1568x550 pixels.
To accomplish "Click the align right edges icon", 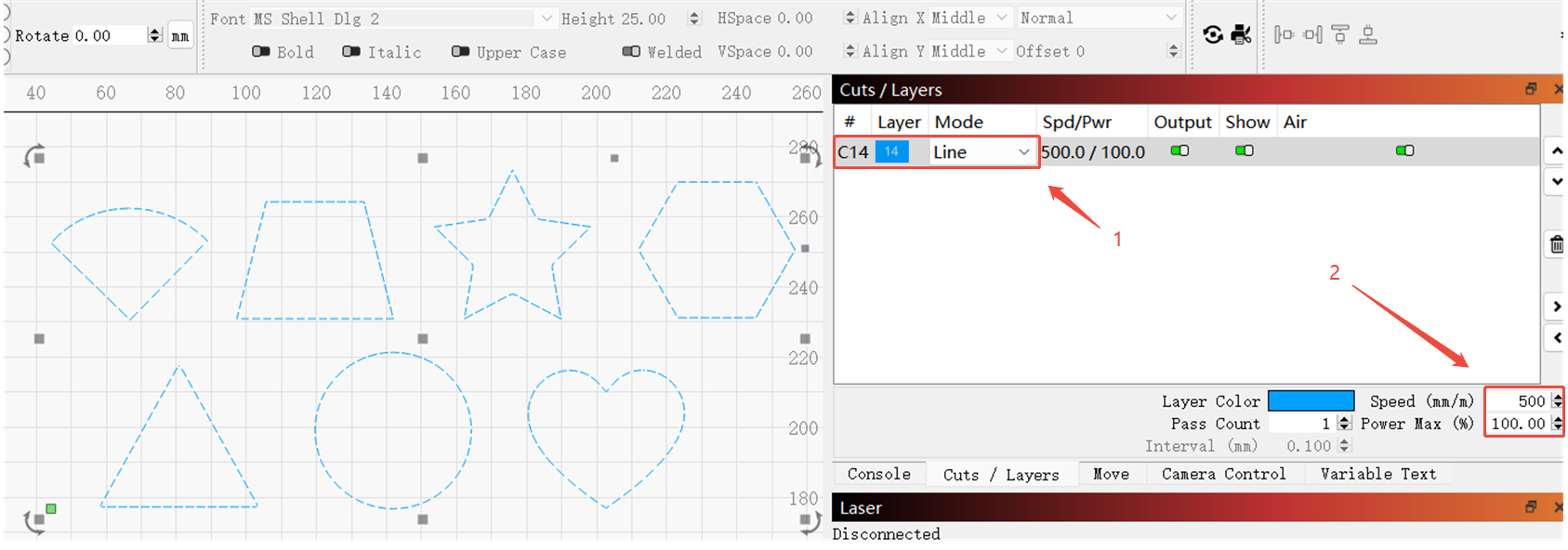I will 1312,35.
